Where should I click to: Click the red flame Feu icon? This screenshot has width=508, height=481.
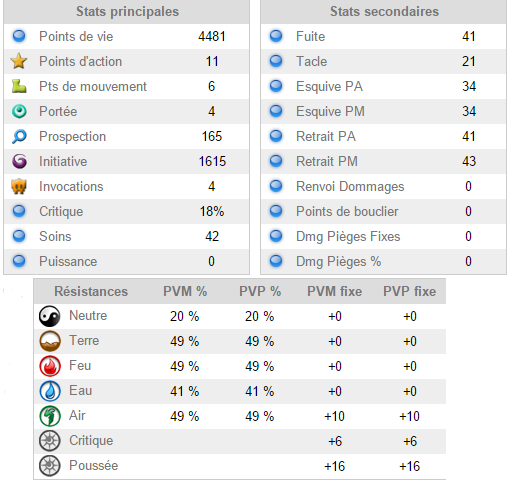[x=50, y=366]
